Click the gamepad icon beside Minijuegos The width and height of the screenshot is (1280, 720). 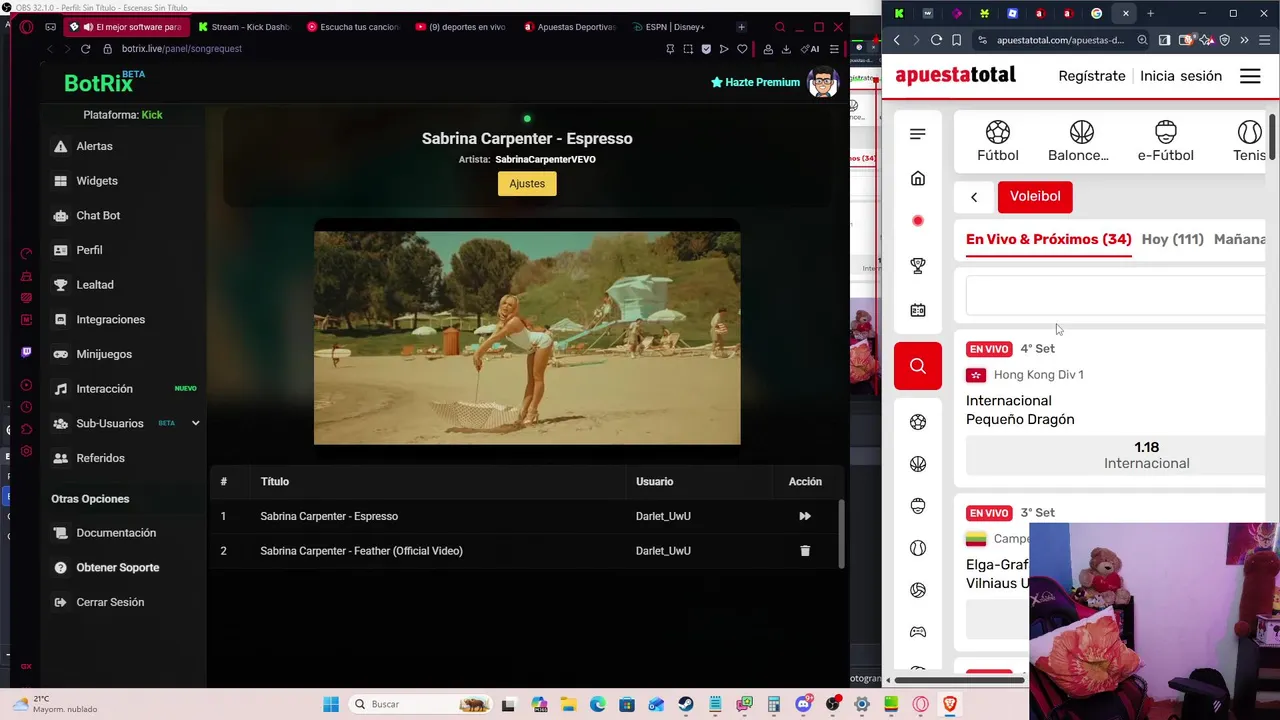tap(61, 354)
